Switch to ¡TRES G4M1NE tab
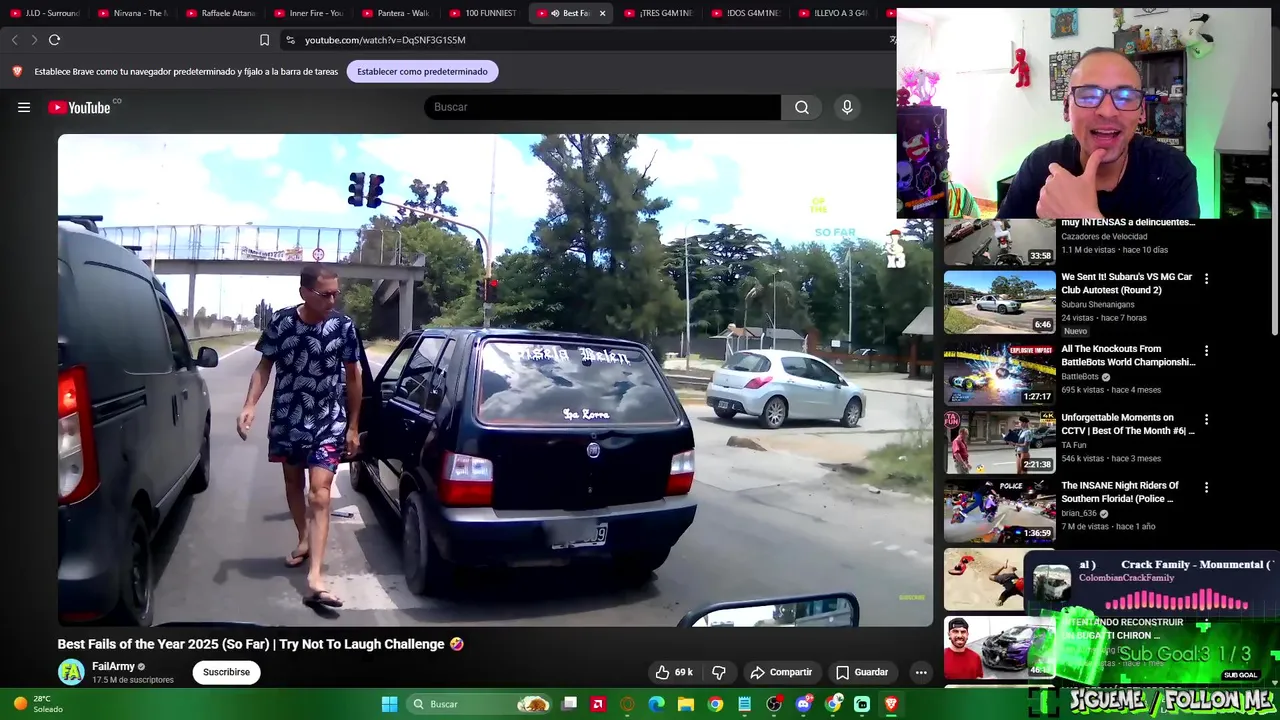 [659, 13]
